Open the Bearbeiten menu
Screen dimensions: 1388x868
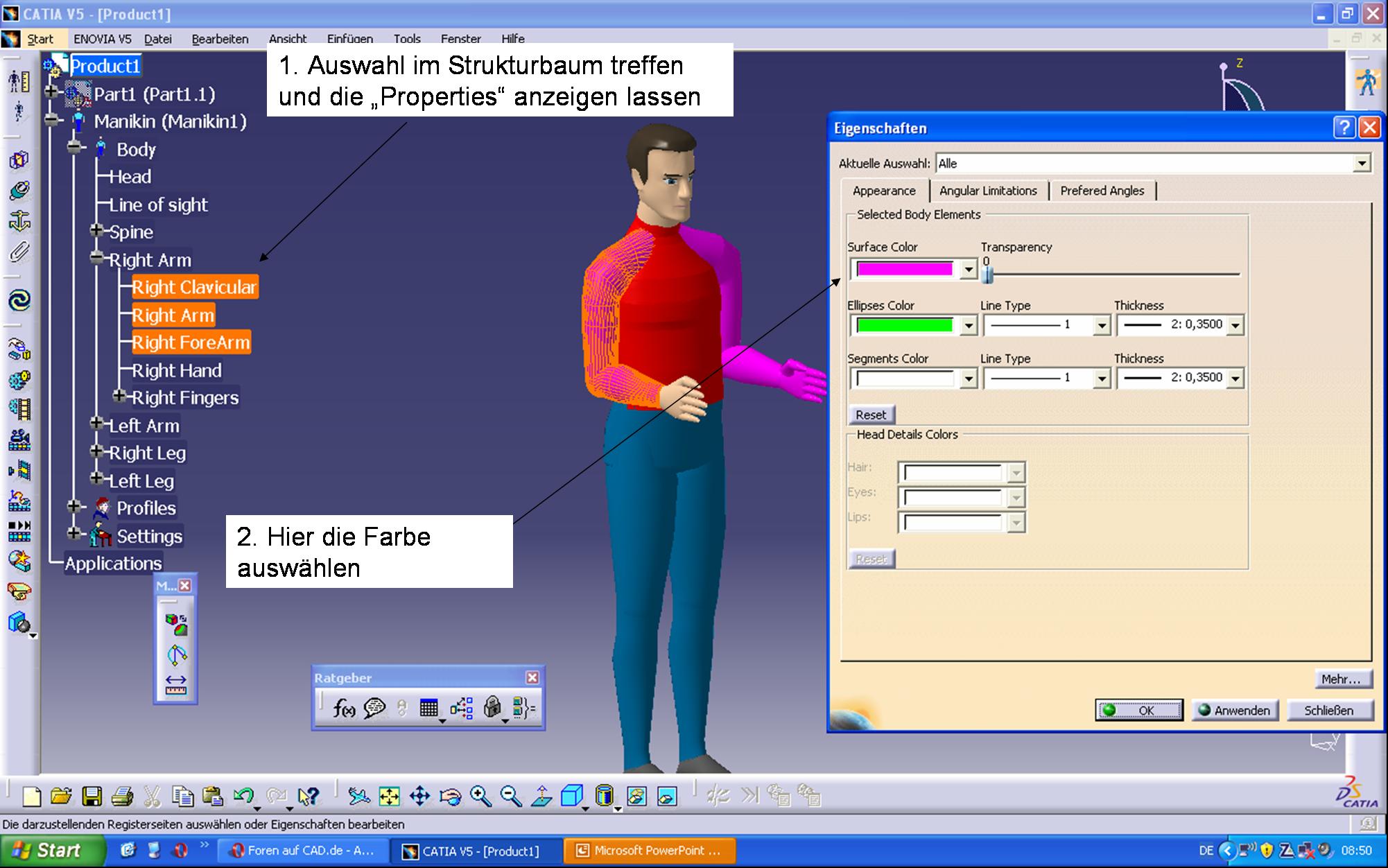(220, 39)
